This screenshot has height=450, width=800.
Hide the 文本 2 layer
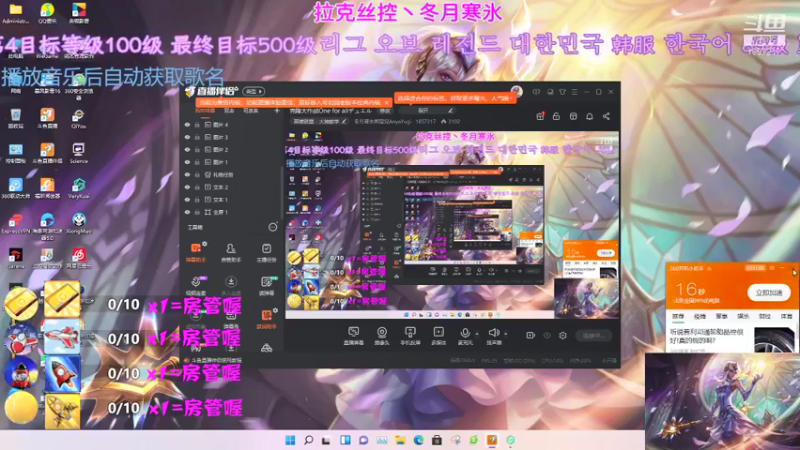coord(187,187)
